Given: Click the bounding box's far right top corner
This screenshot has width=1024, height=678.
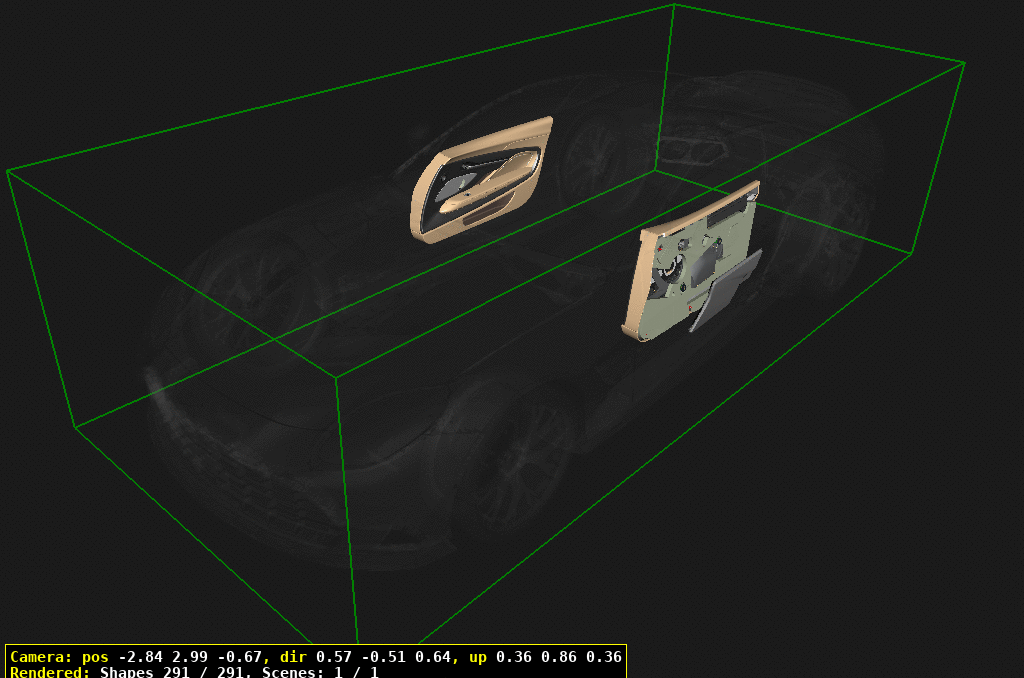Looking at the screenshot, I should [964, 63].
